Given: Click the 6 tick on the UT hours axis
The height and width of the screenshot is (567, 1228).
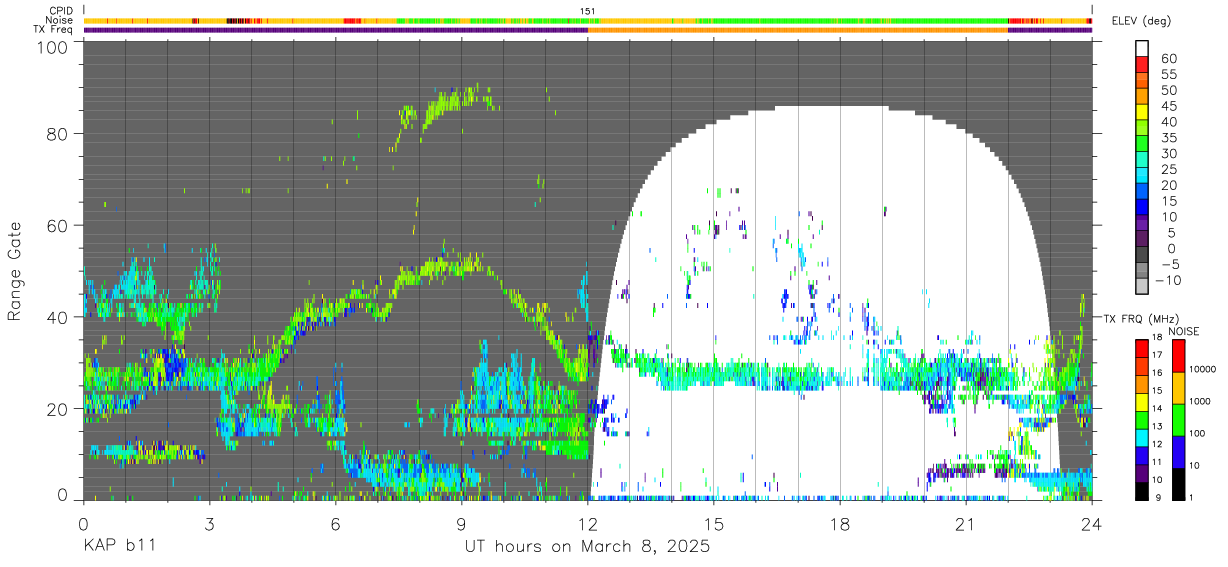Looking at the screenshot, I should [335, 523].
